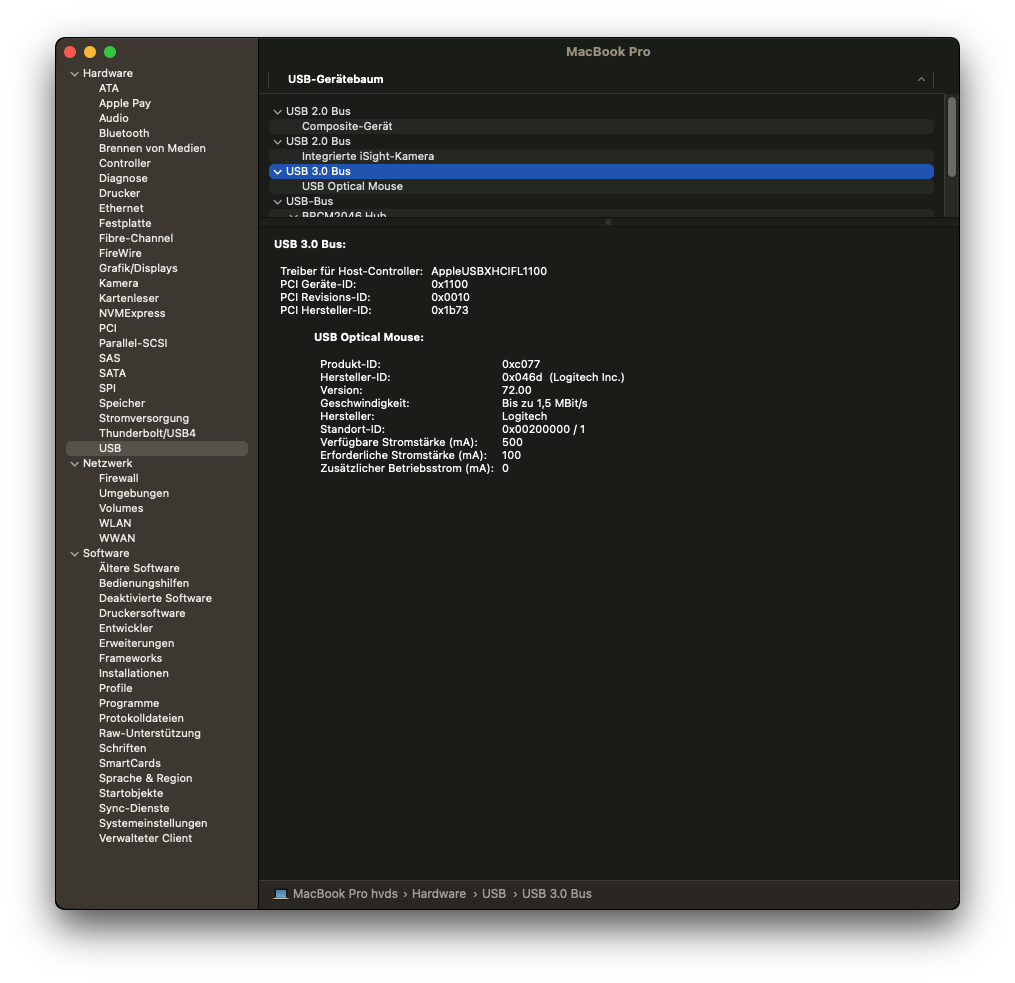Click MacBook Pro hvds in path bar
Screen dimensions: 1015x983
(345, 894)
